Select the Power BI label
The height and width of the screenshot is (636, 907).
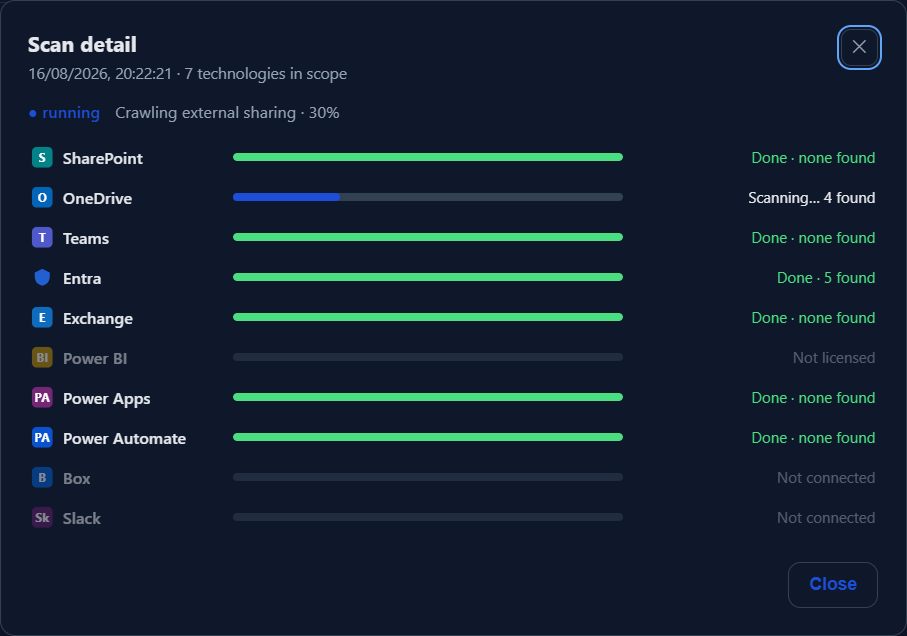[x=95, y=358]
